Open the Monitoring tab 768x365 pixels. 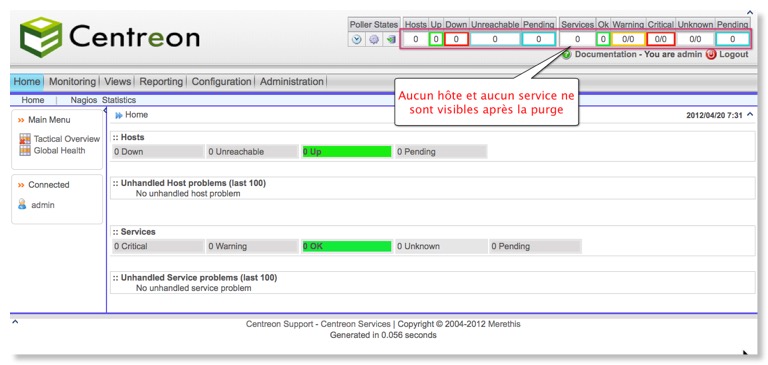(72, 82)
